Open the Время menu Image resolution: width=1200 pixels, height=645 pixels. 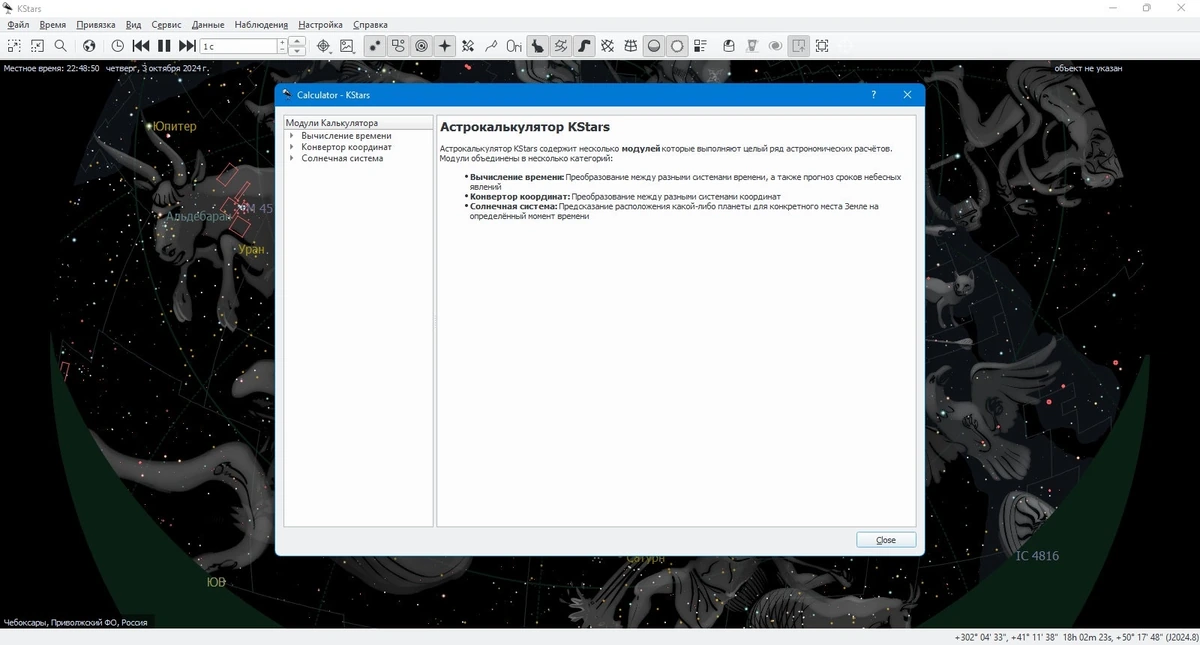[53, 24]
